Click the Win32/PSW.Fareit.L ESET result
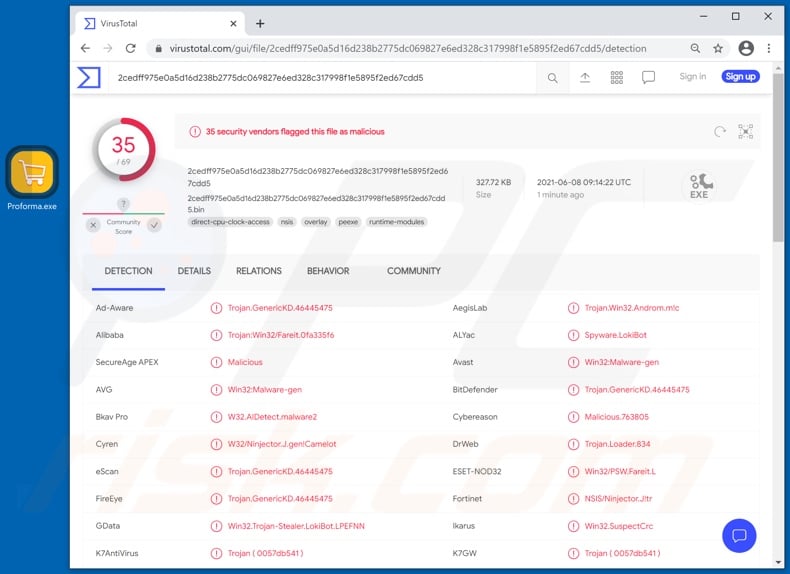The height and width of the screenshot is (574, 790). [620, 472]
